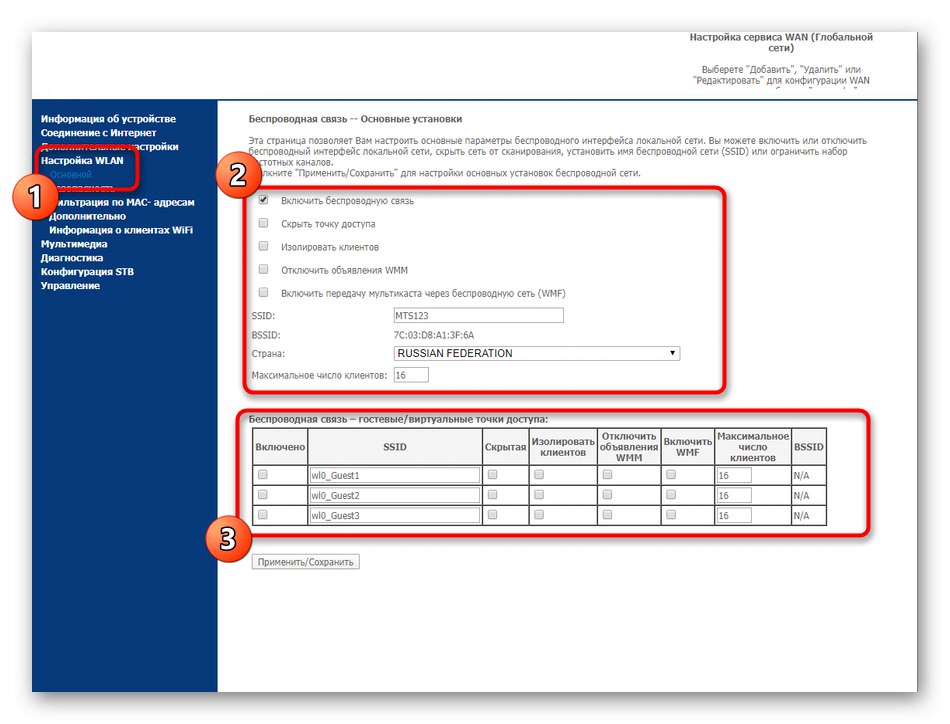Open Мультимедиа section
The image size is (950, 724).
tap(74, 244)
